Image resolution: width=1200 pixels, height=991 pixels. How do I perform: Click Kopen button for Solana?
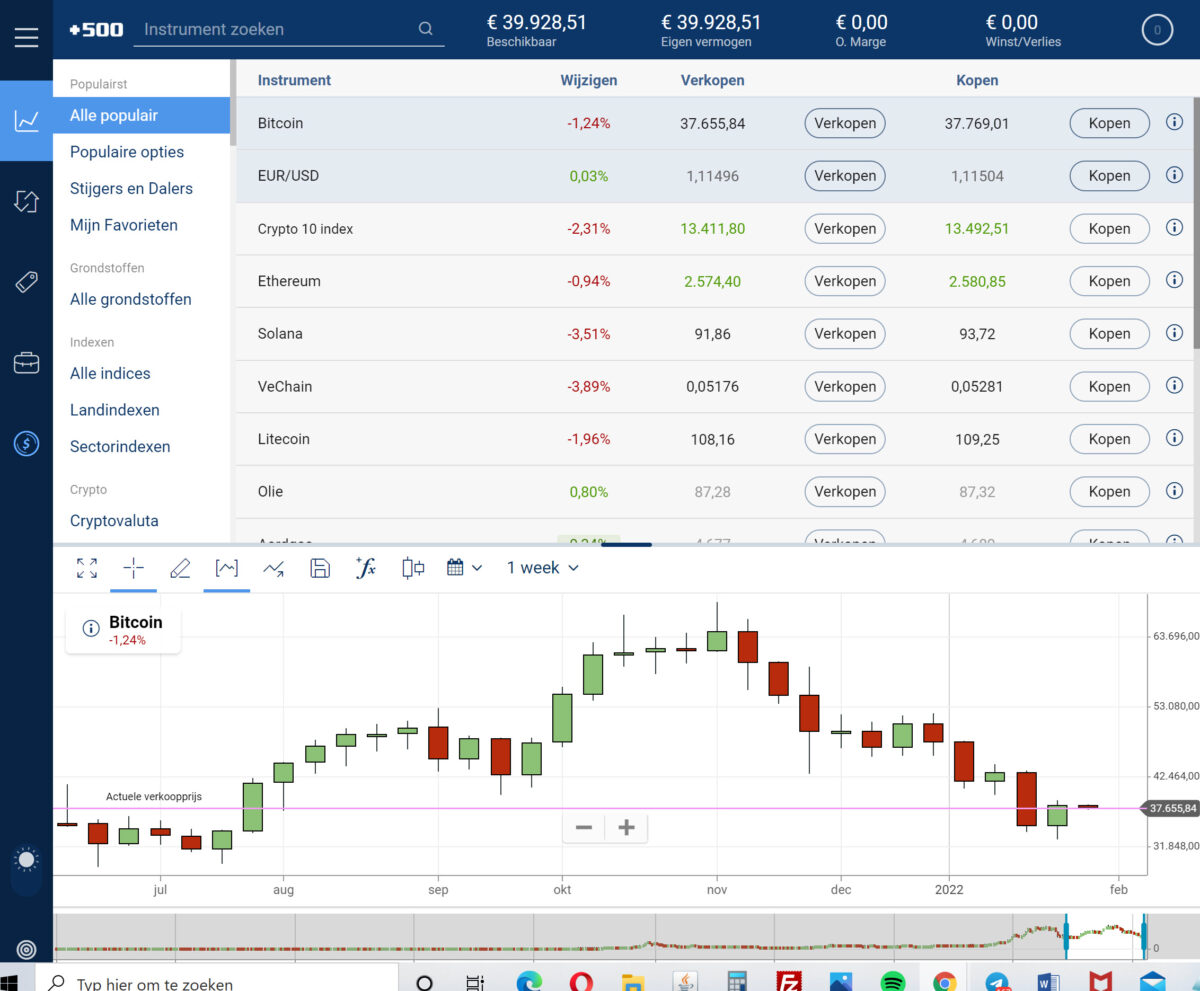pyautogui.click(x=1110, y=334)
